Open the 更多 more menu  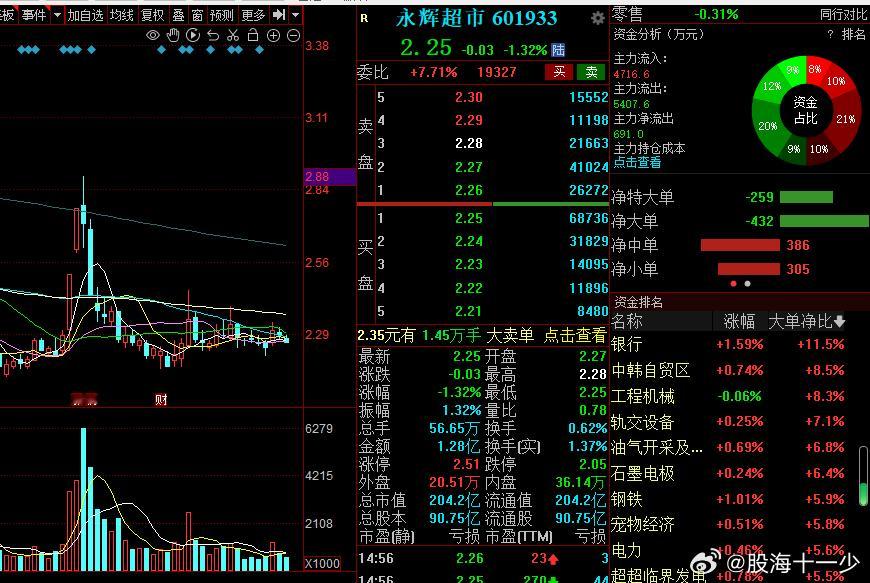point(254,15)
